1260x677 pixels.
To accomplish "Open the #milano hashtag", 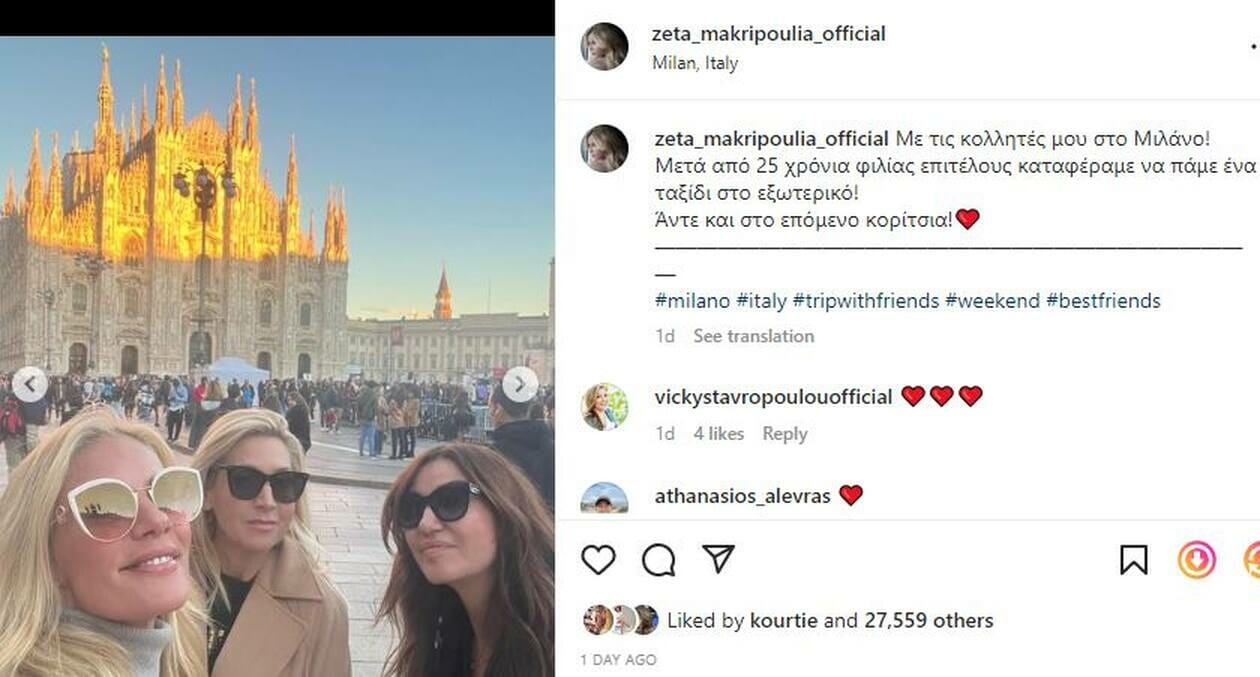I will click(692, 301).
